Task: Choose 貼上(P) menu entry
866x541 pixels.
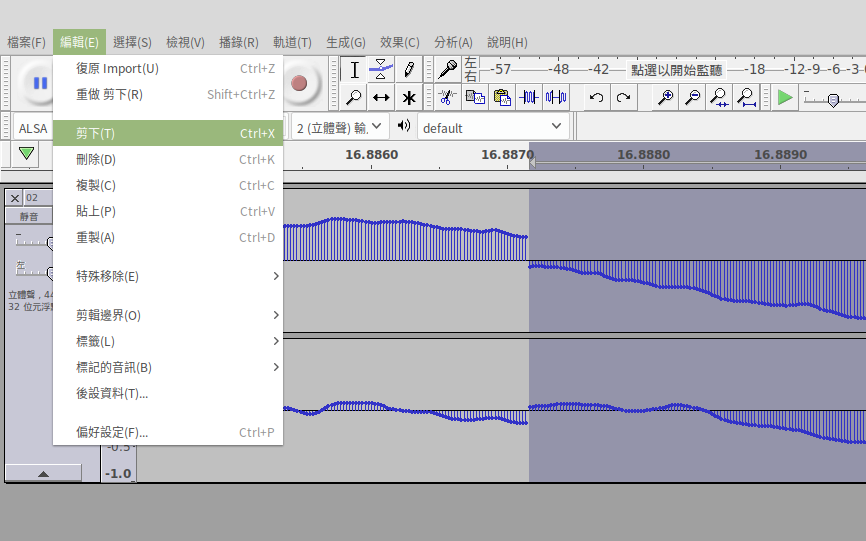Action: tap(168, 211)
